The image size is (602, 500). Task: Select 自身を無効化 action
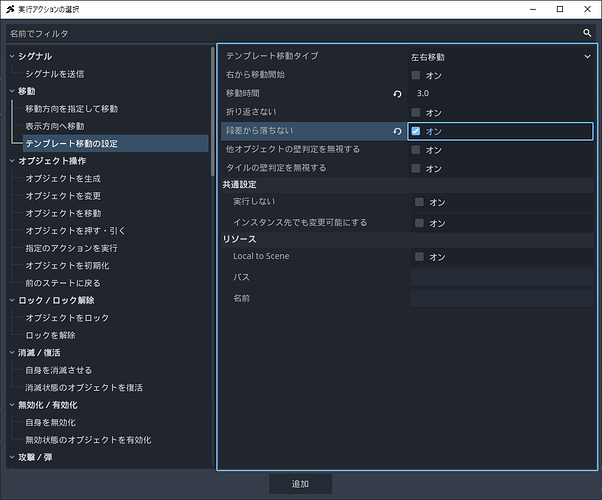[50, 423]
